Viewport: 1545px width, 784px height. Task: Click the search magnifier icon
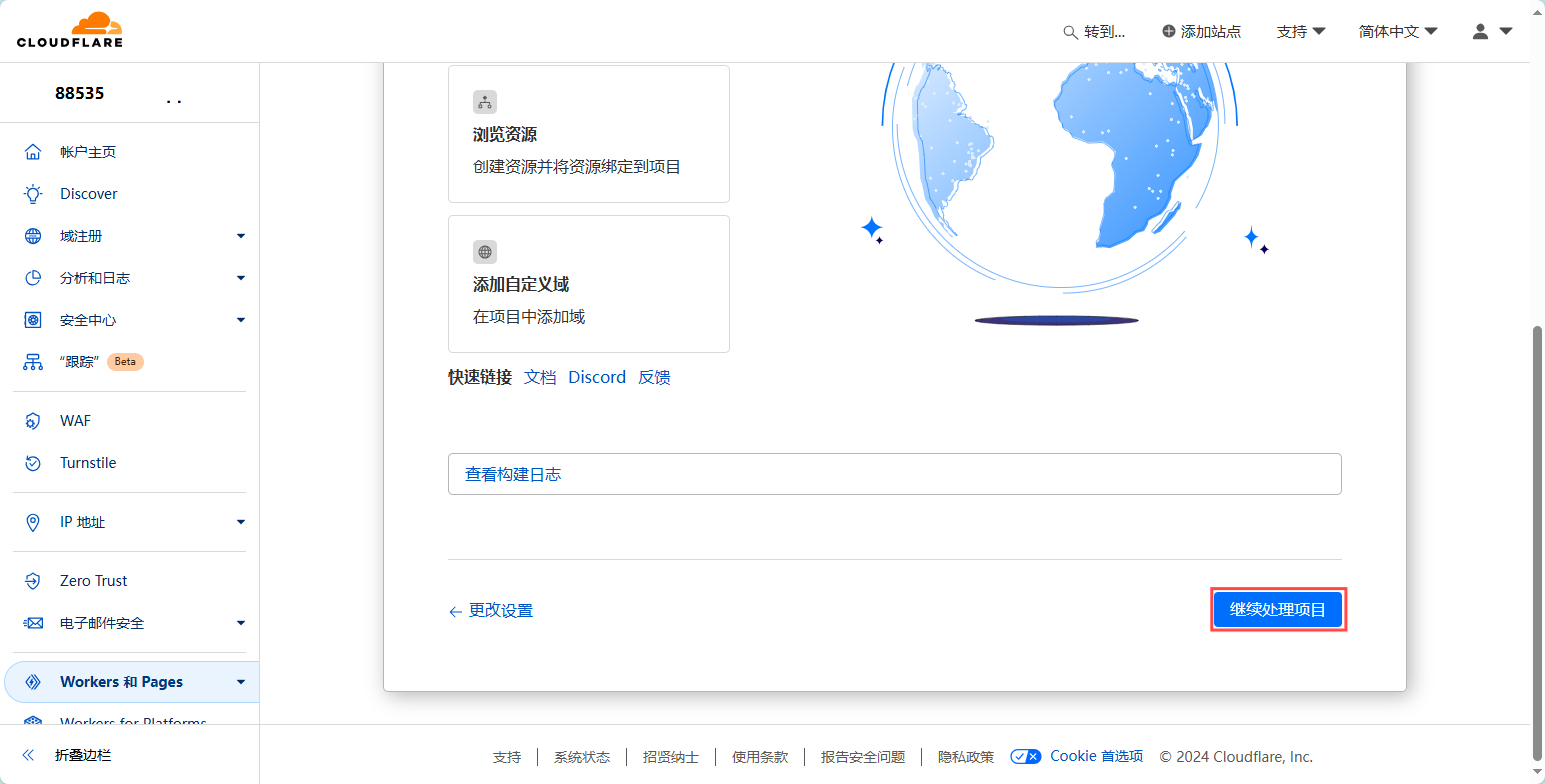(1070, 32)
